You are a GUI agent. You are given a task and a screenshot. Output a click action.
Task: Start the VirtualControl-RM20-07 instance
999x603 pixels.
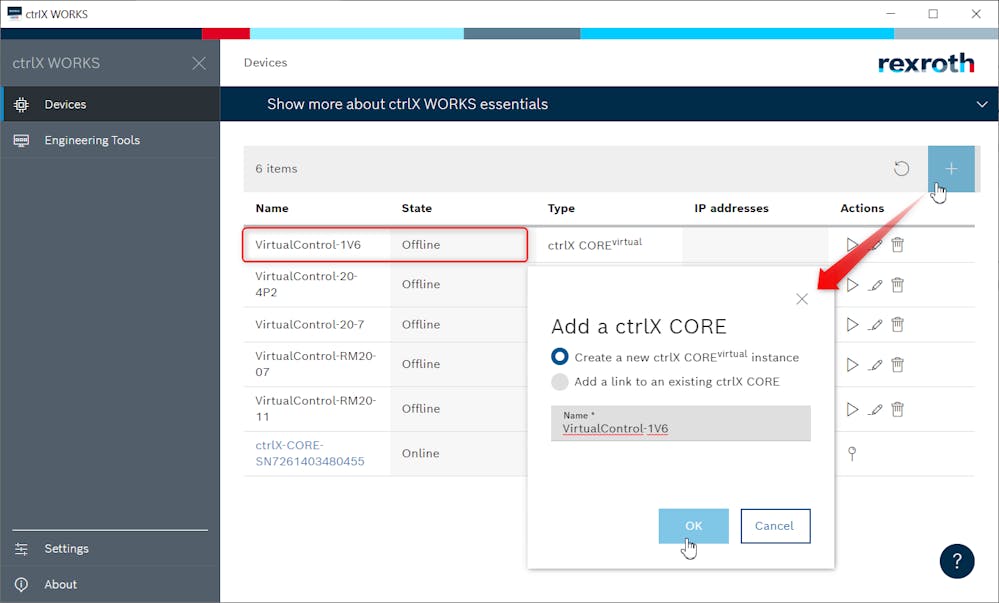(852, 365)
